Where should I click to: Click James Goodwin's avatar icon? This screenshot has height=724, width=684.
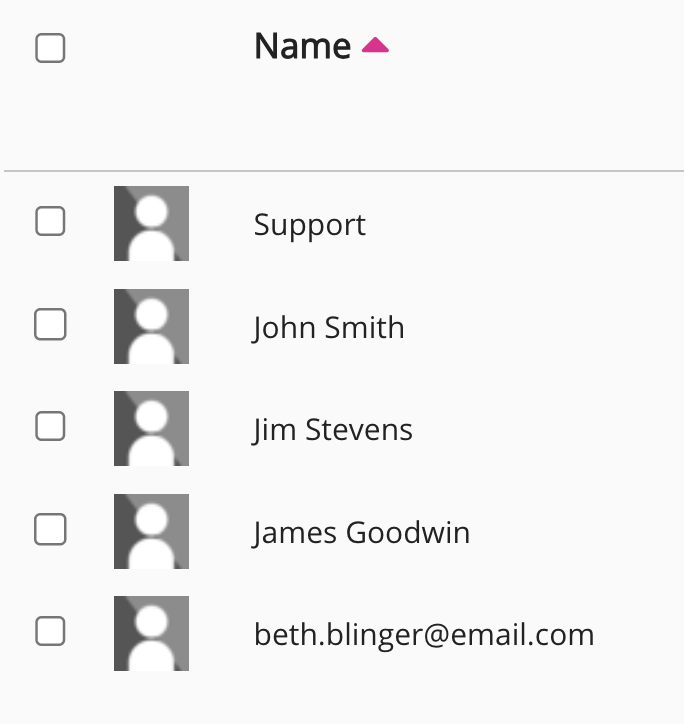click(x=151, y=531)
